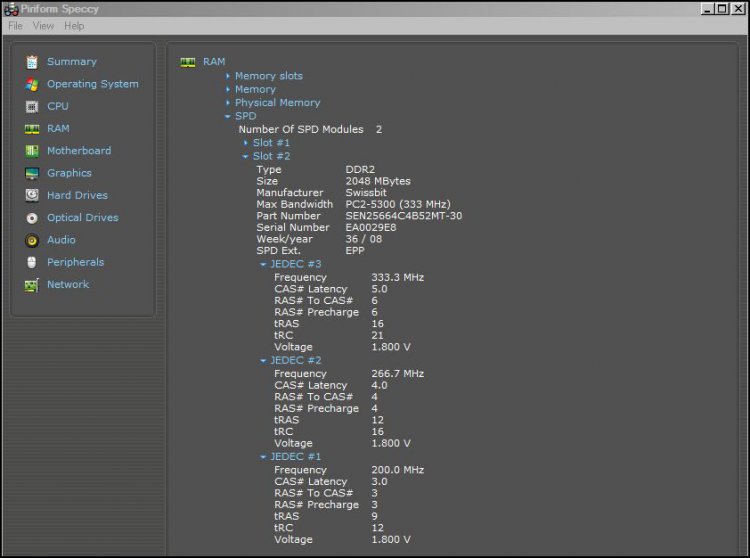This screenshot has width=750, height=558.
Task: Open the File menu
Action: 15,26
